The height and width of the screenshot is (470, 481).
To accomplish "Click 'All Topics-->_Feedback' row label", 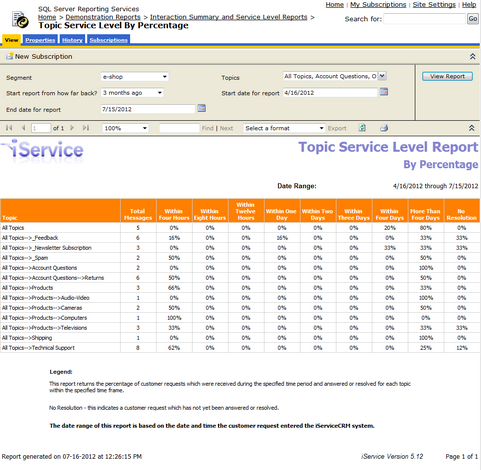I will (30, 238).
